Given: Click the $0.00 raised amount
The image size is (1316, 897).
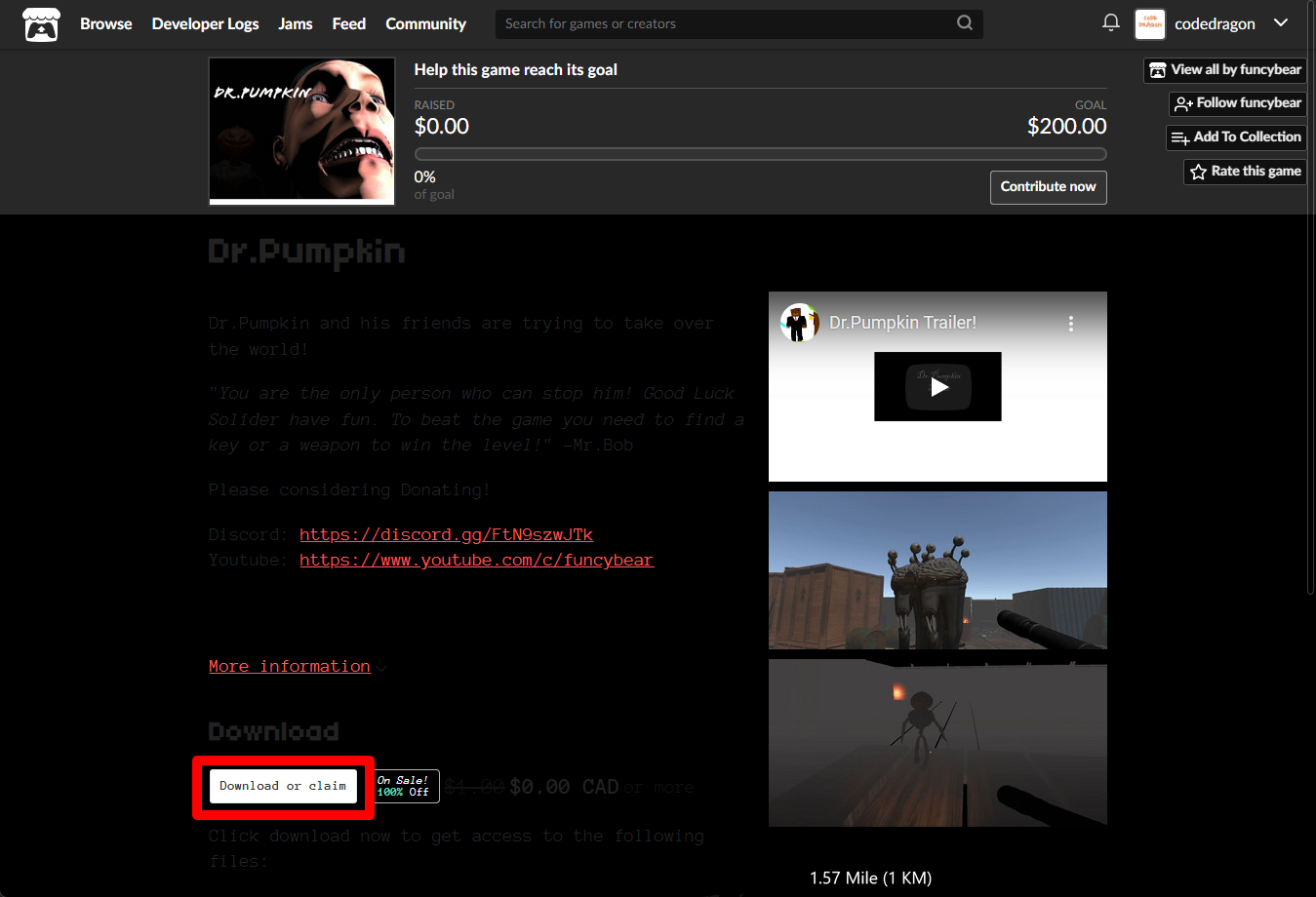Looking at the screenshot, I should [442, 126].
